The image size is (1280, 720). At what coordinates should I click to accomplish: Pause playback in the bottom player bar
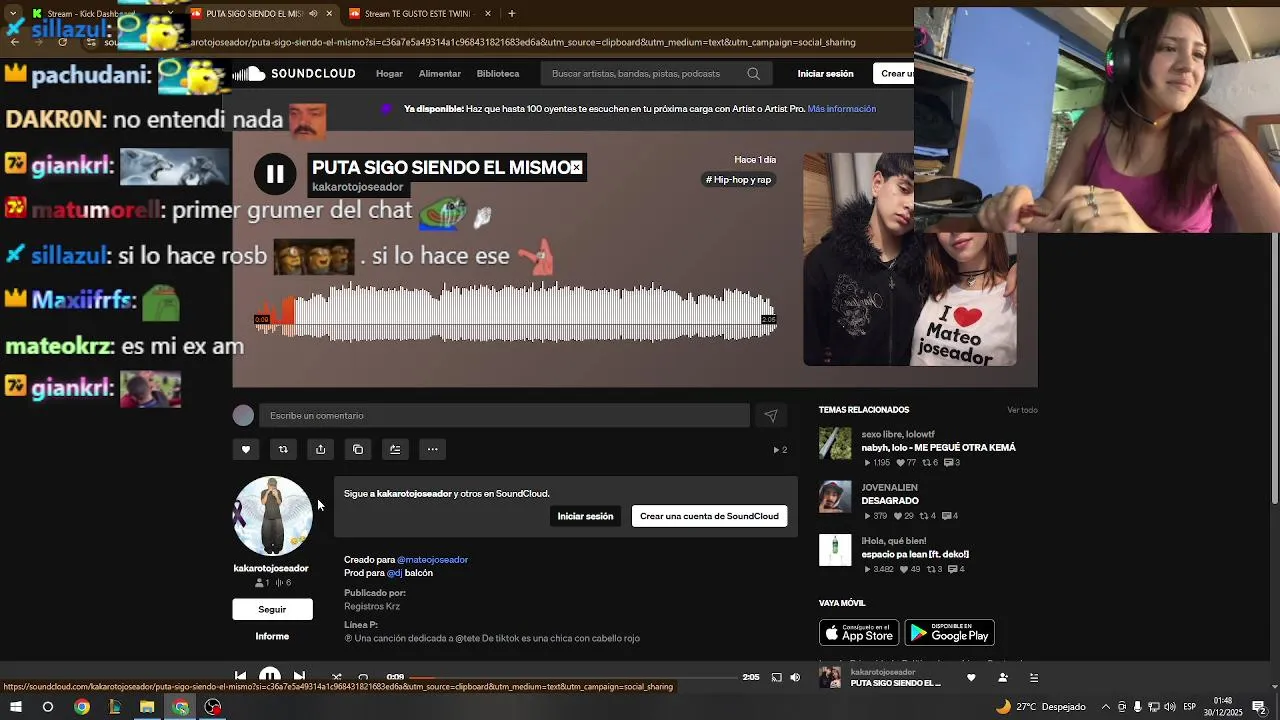(x=270, y=675)
